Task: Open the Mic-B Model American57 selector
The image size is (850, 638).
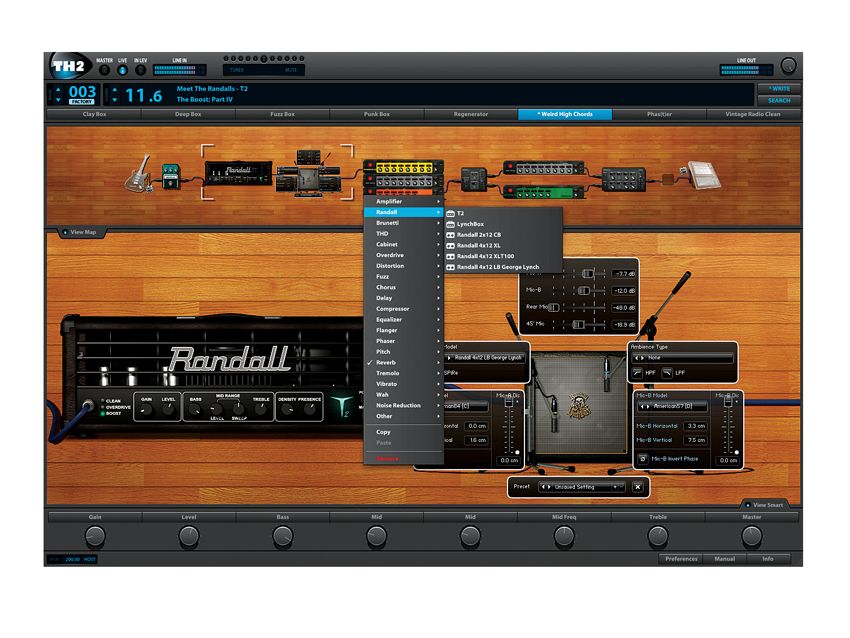Action: point(672,406)
